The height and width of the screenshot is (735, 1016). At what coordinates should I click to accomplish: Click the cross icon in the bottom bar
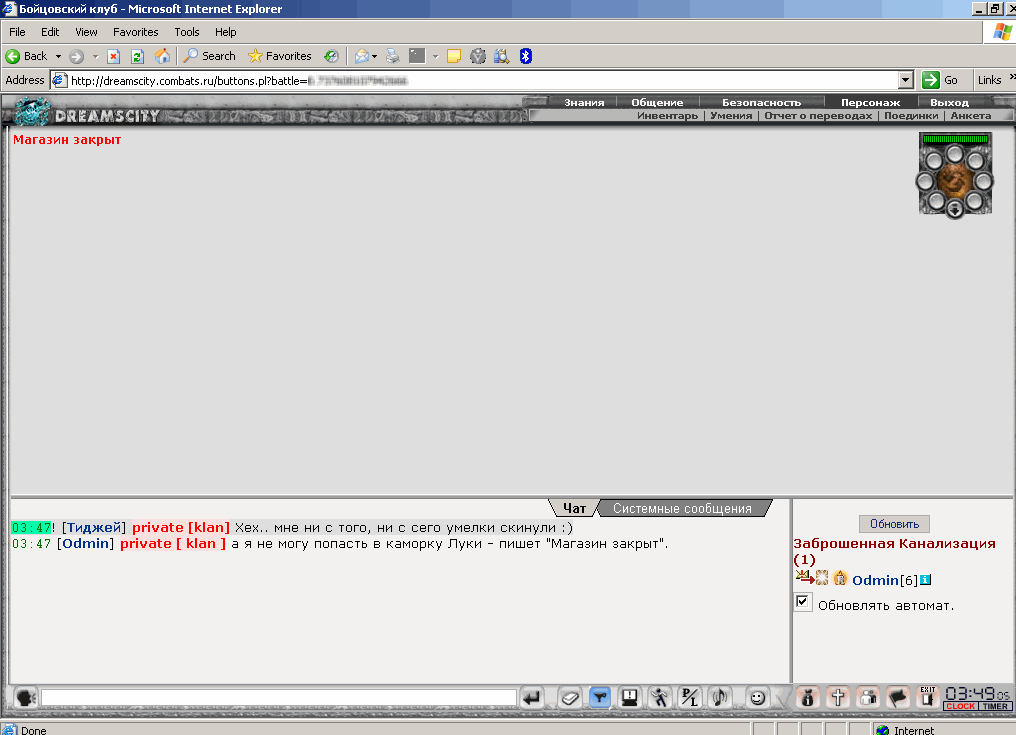[838, 697]
